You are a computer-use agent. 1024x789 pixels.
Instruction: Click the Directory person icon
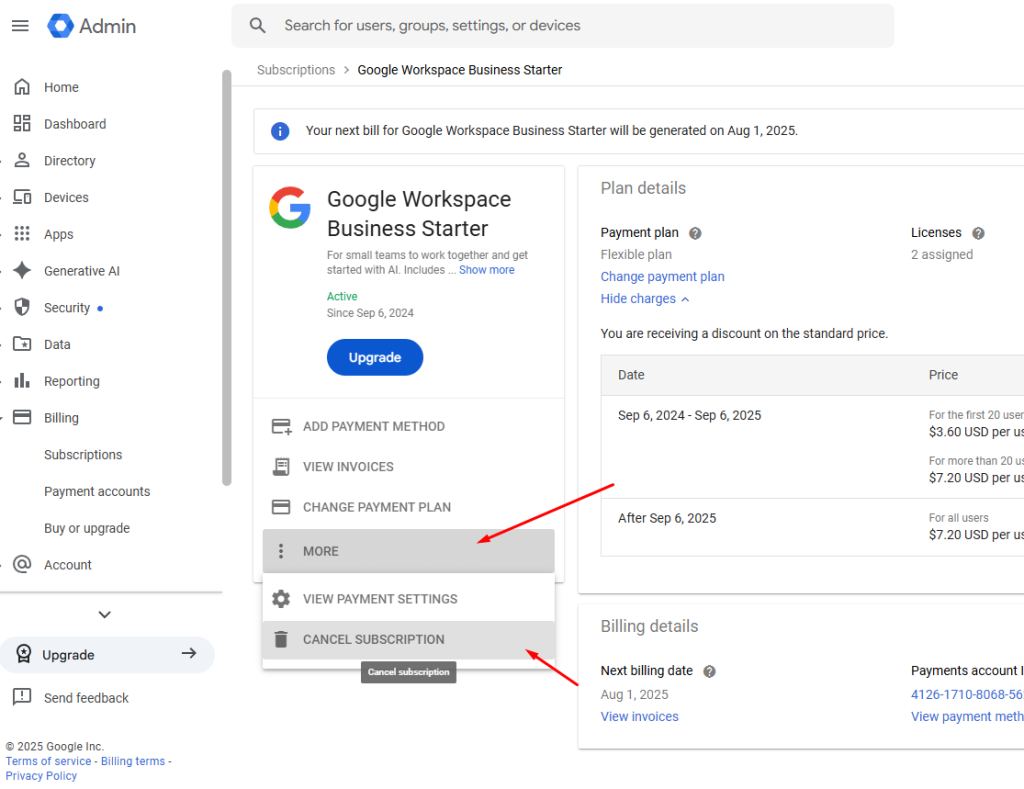(x=22, y=160)
